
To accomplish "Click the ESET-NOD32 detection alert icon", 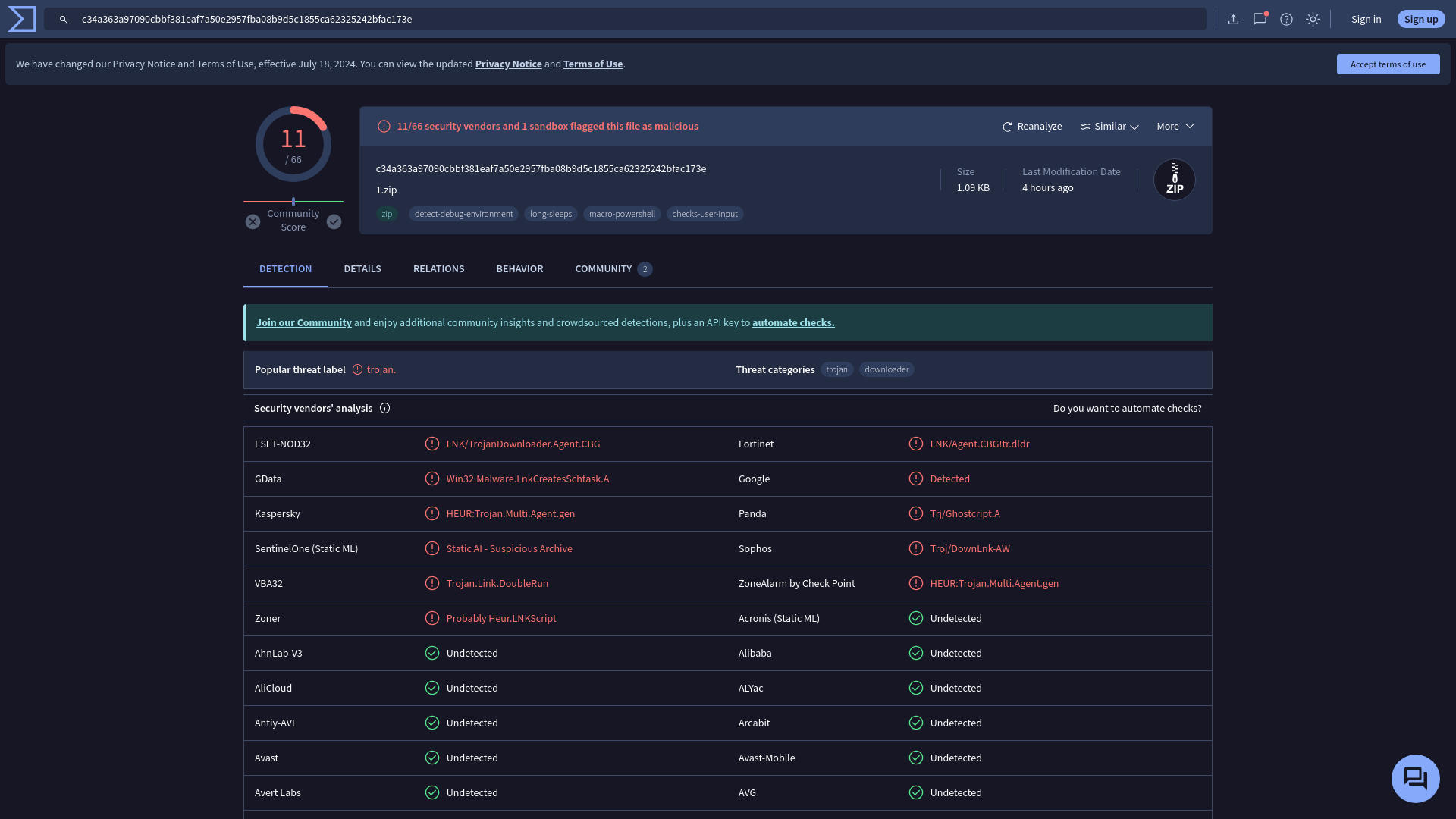I will coord(432,444).
